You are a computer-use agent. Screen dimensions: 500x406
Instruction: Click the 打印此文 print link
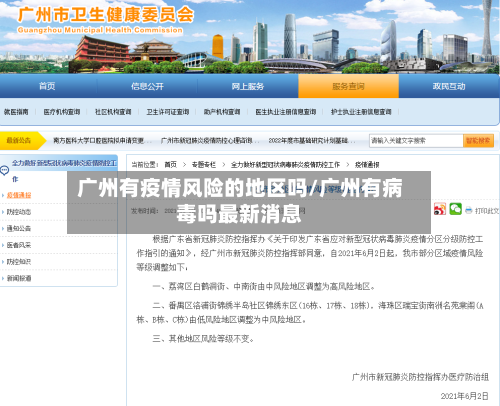(x=487, y=211)
